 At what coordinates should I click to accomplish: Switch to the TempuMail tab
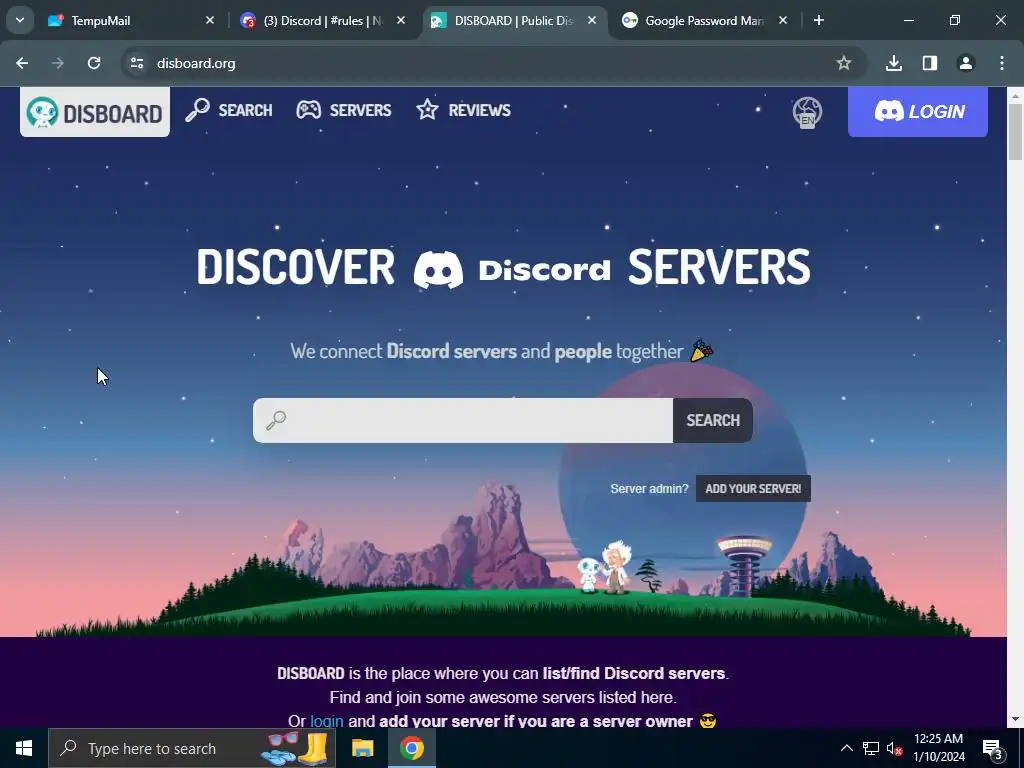(131, 21)
